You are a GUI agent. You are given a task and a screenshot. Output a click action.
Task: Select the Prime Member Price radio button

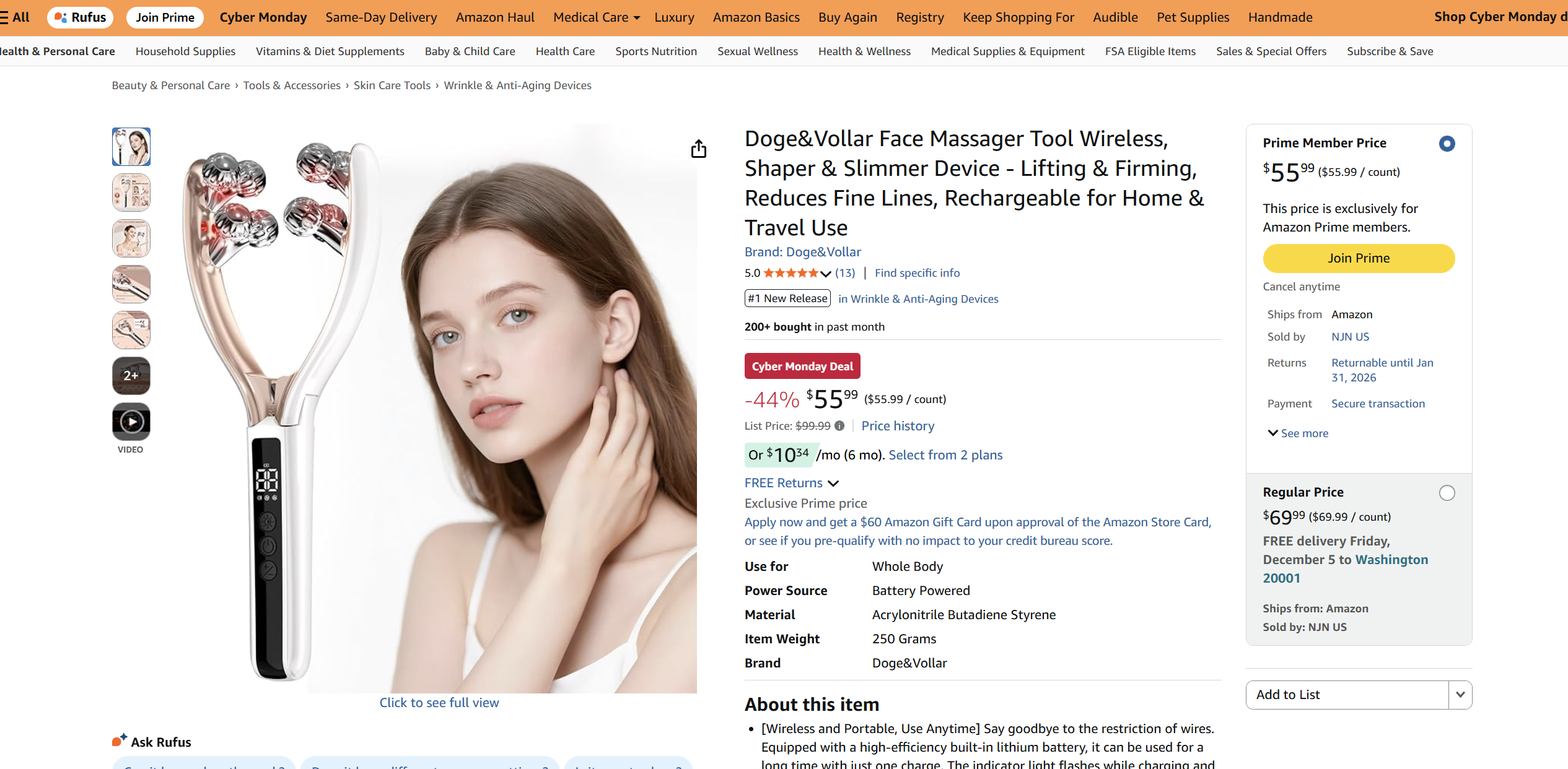click(1447, 143)
